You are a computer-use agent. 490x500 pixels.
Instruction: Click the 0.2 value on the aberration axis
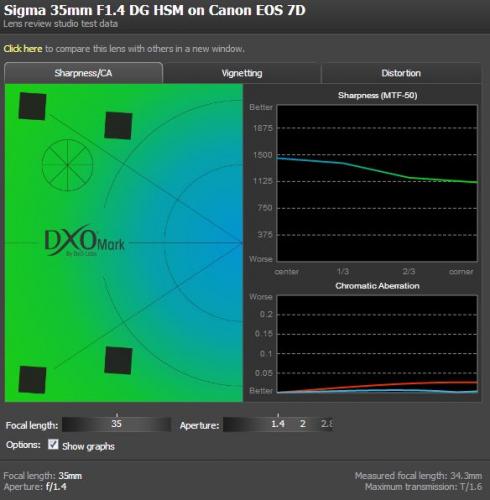pyautogui.click(x=266, y=314)
